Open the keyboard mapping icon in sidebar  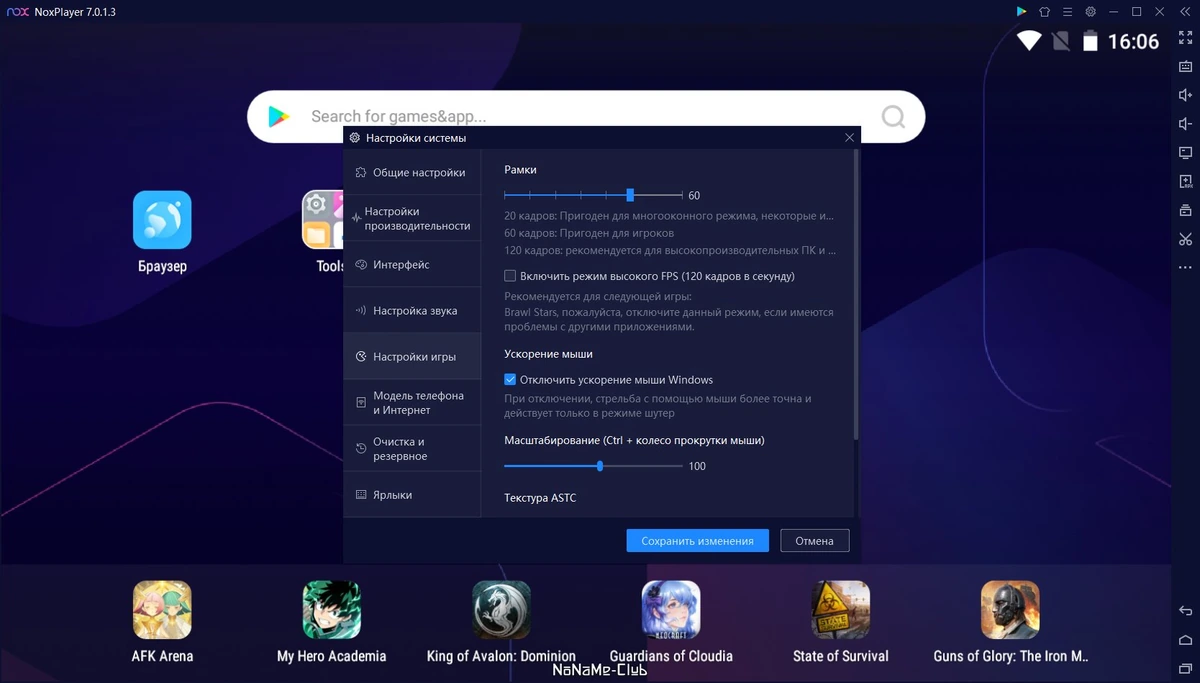[1185, 67]
